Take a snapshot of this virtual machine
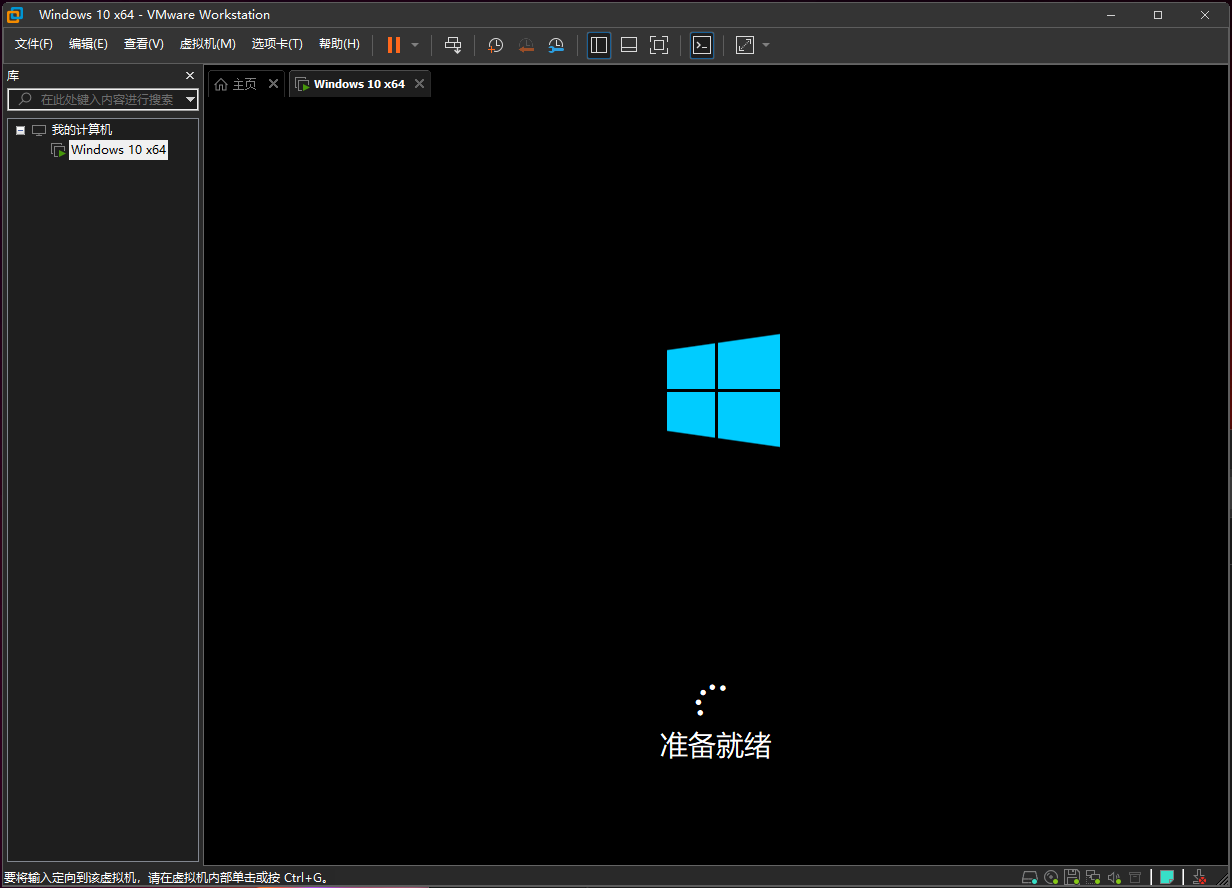This screenshot has width=1232, height=888. click(495, 45)
